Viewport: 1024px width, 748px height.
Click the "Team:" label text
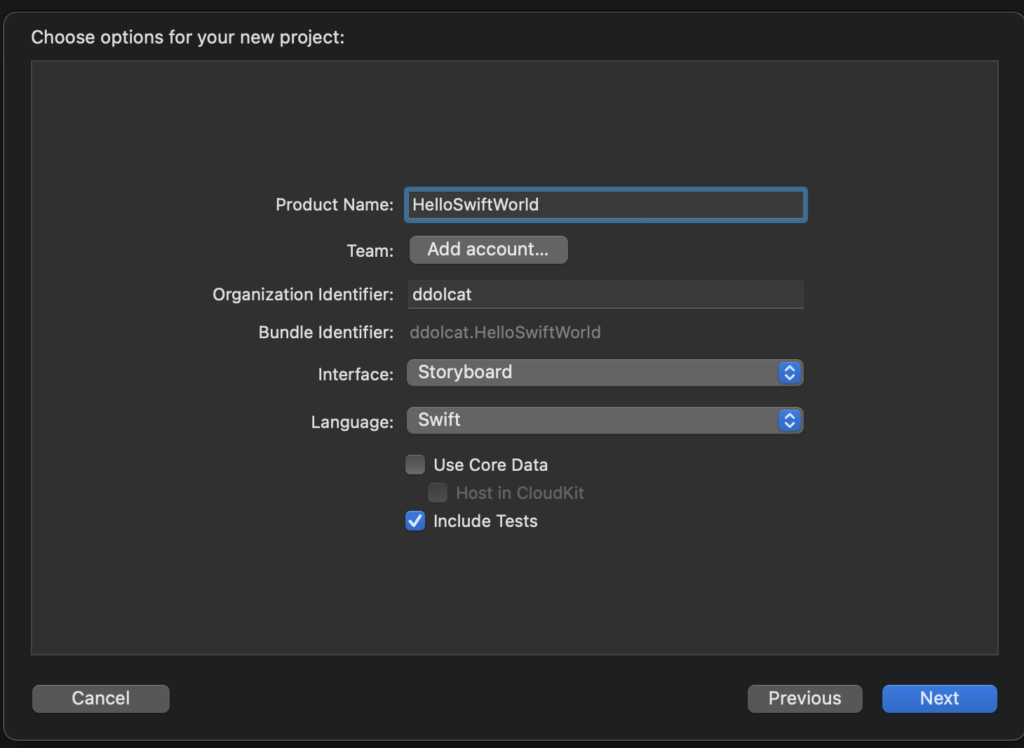pyautogui.click(x=369, y=251)
